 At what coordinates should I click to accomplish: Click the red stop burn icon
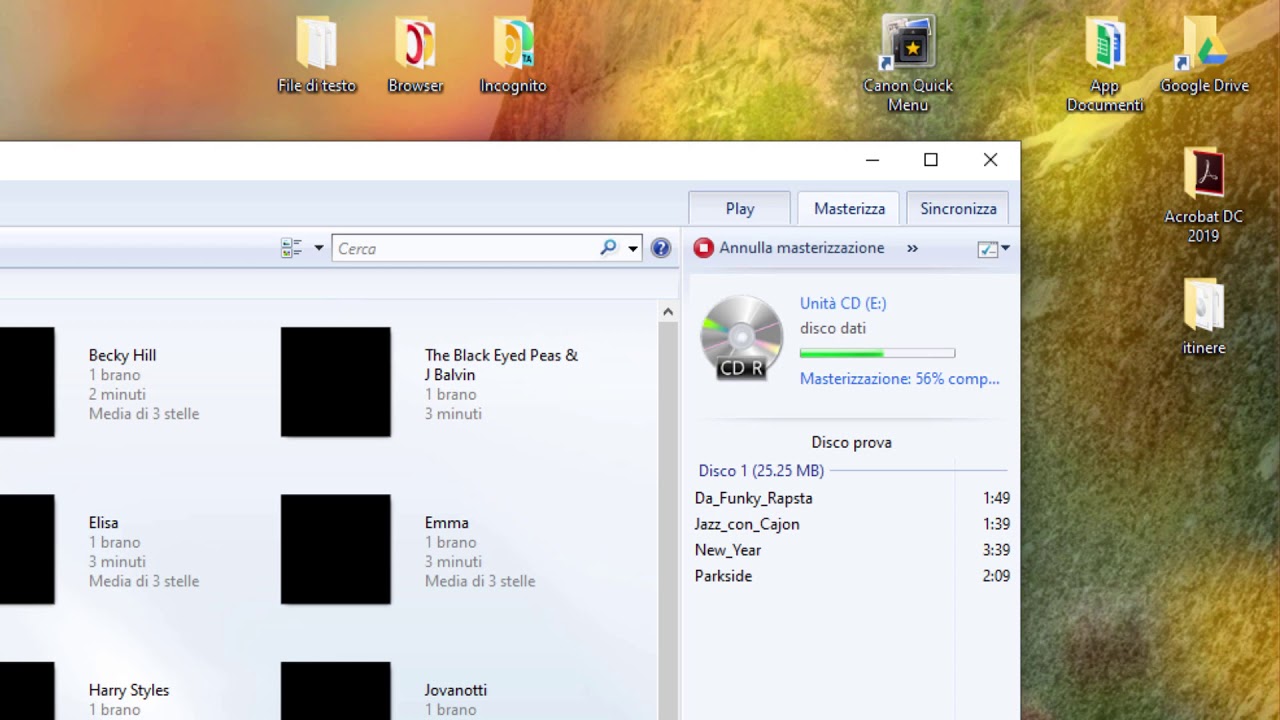[x=704, y=248]
